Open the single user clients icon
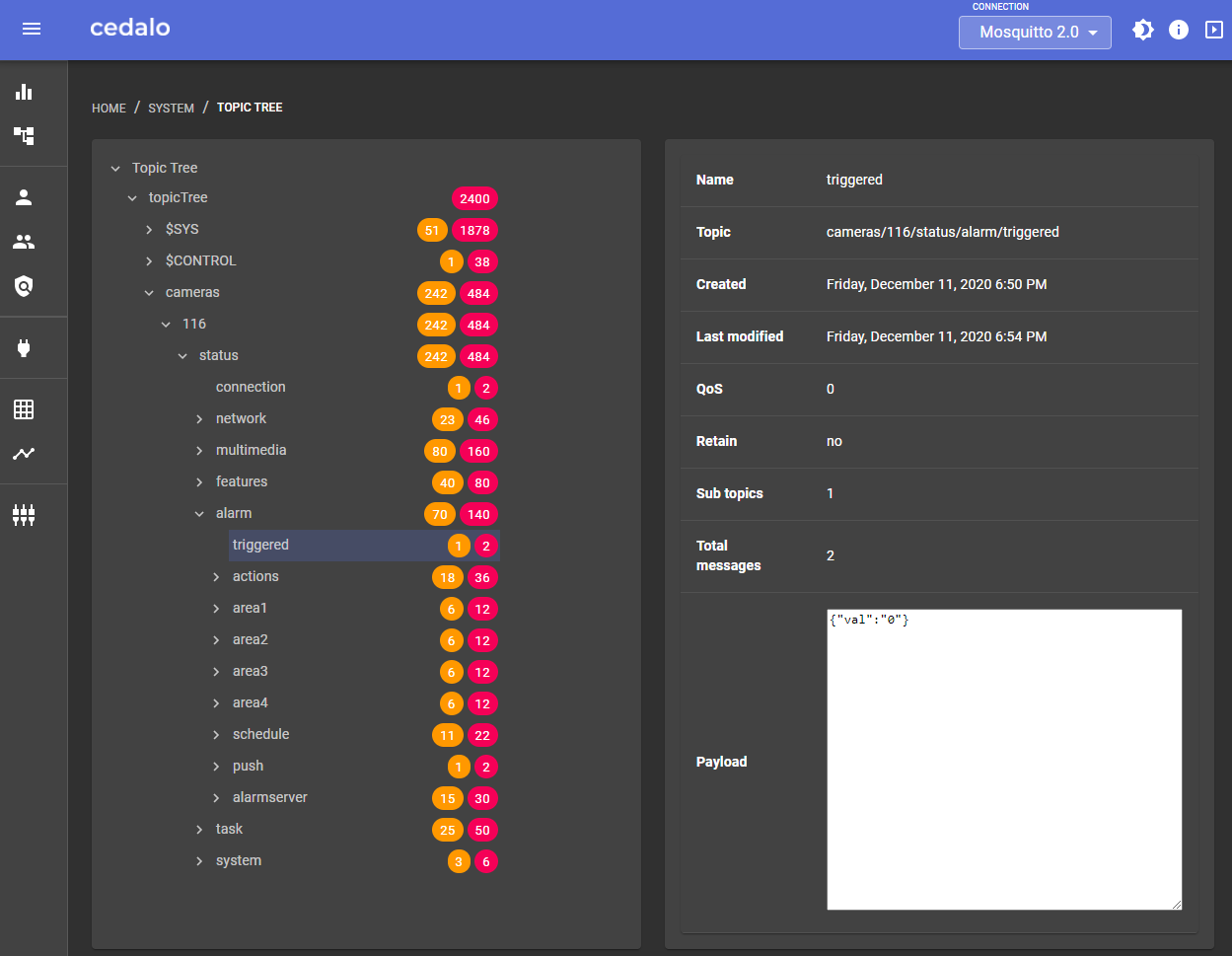1232x956 pixels. pos(24,197)
